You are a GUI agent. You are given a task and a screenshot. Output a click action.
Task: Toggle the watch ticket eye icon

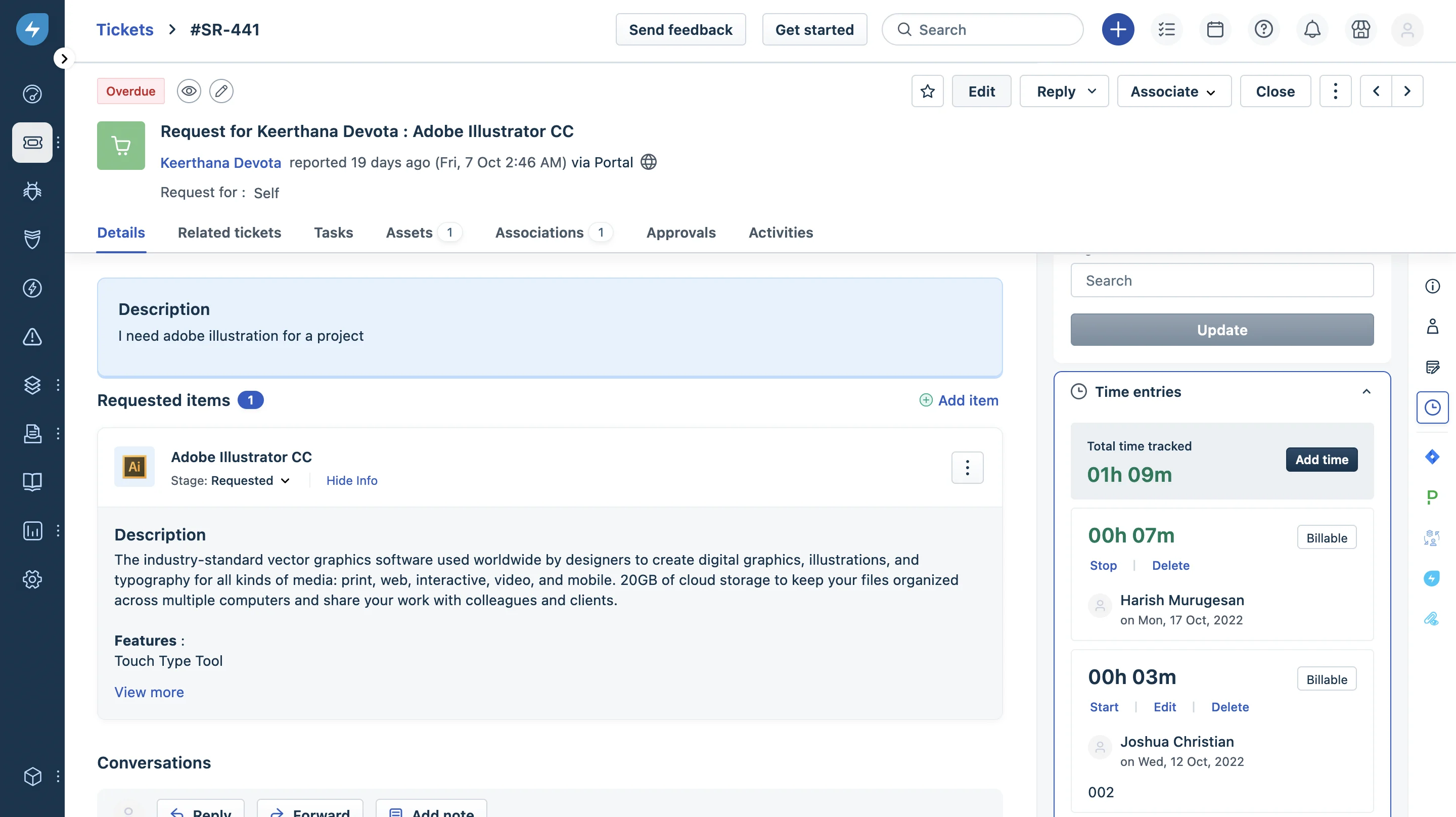(188, 90)
